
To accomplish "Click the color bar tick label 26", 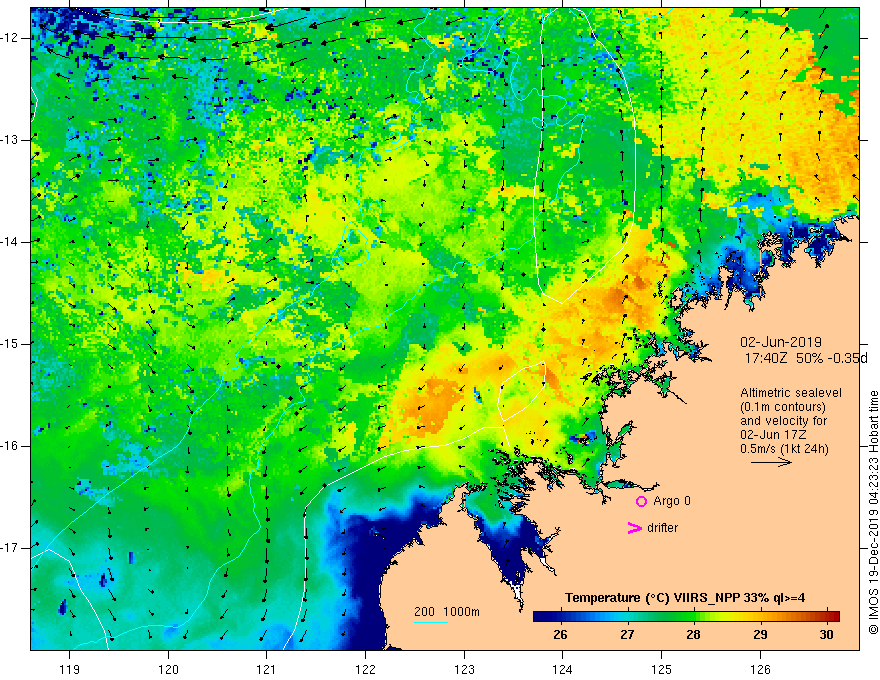I will coord(560,635).
